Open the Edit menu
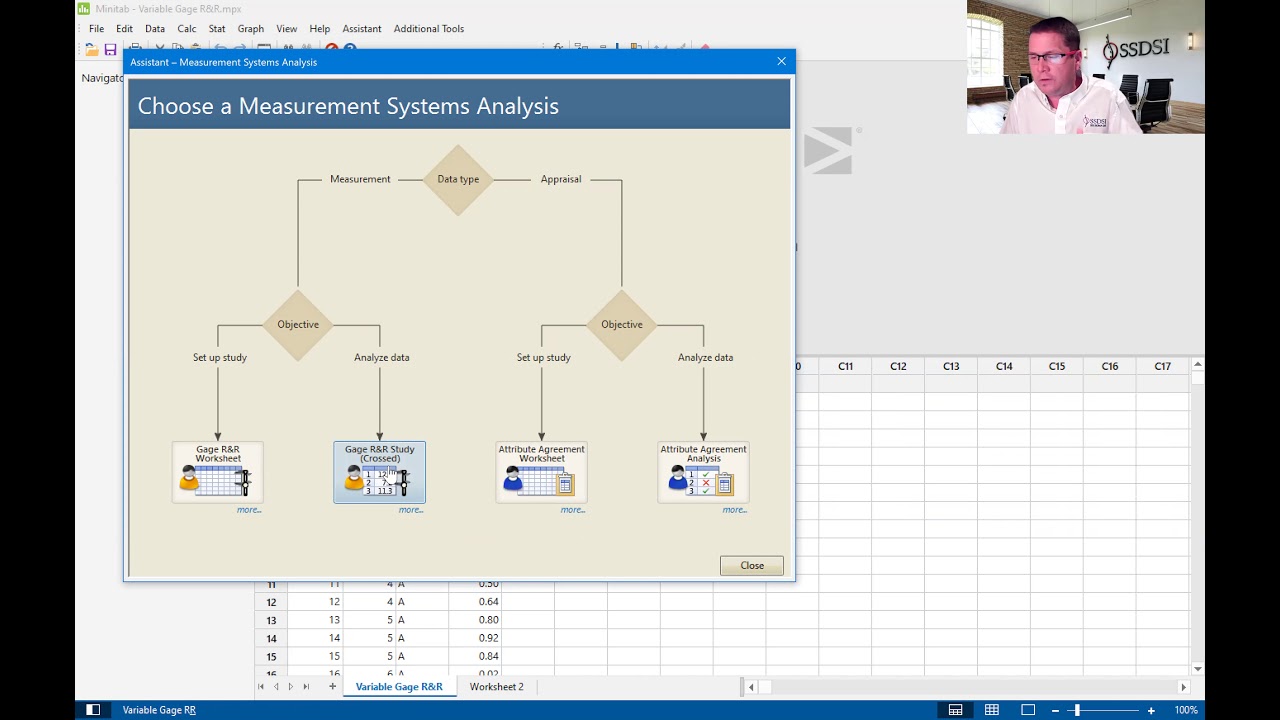 coord(124,29)
